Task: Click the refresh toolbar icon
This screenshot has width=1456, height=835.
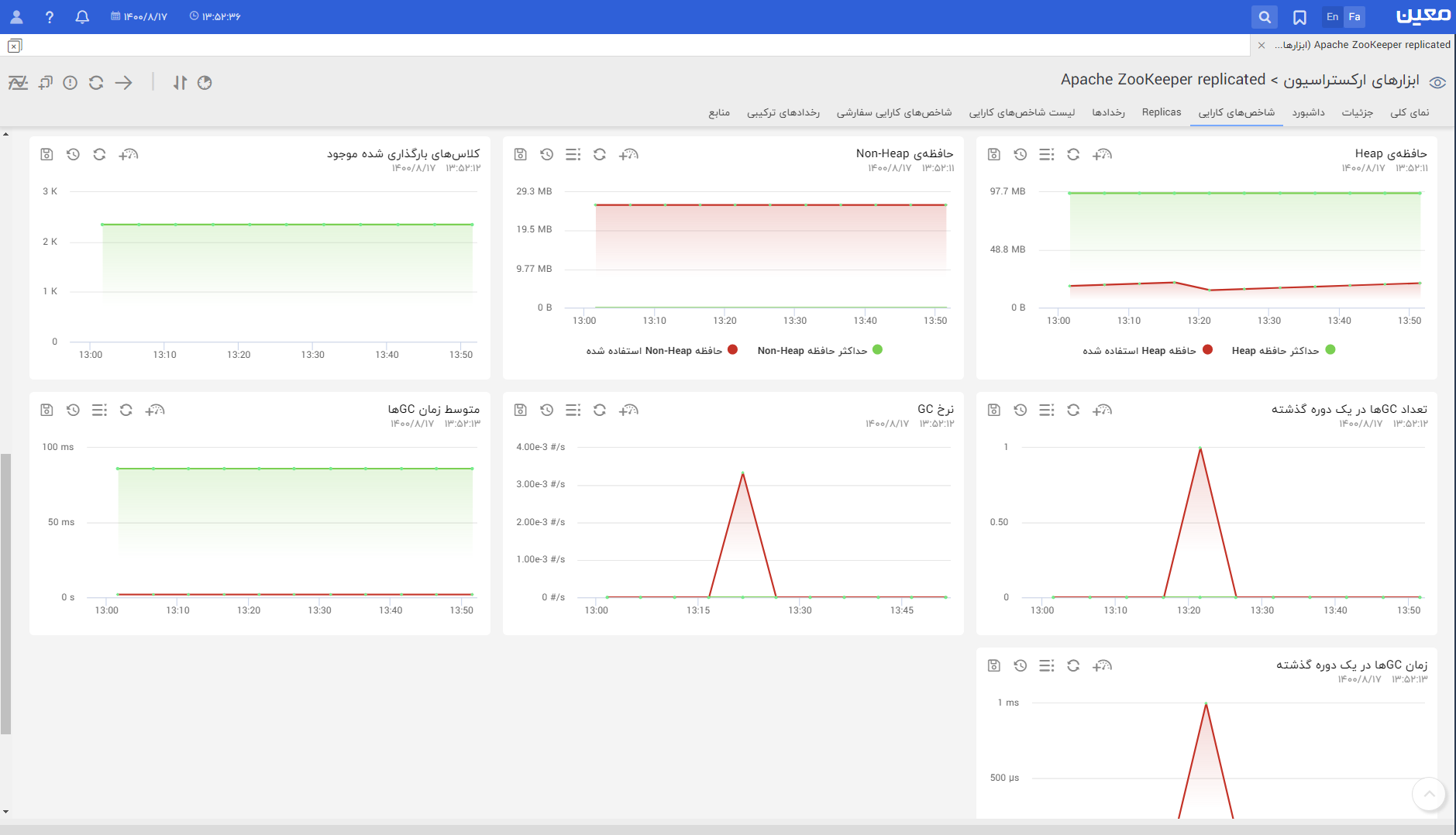Action: tap(96, 82)
